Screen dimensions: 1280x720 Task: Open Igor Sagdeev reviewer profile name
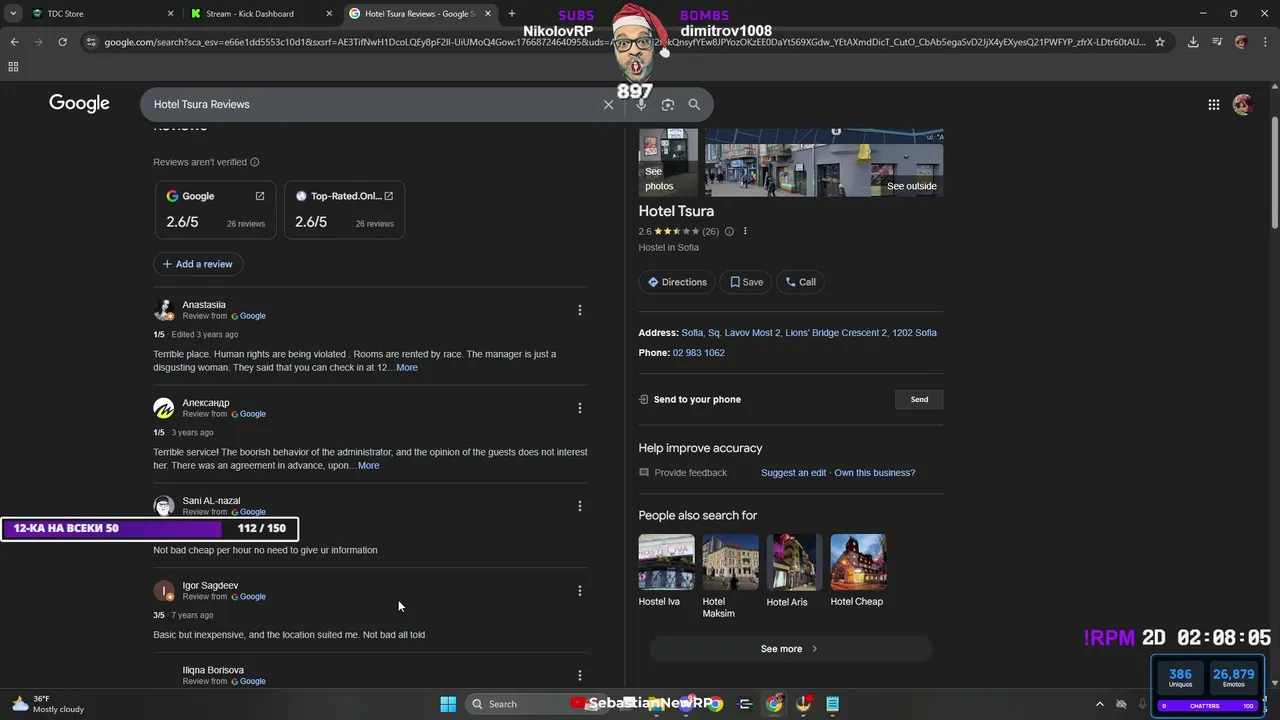tap(210, 586)
